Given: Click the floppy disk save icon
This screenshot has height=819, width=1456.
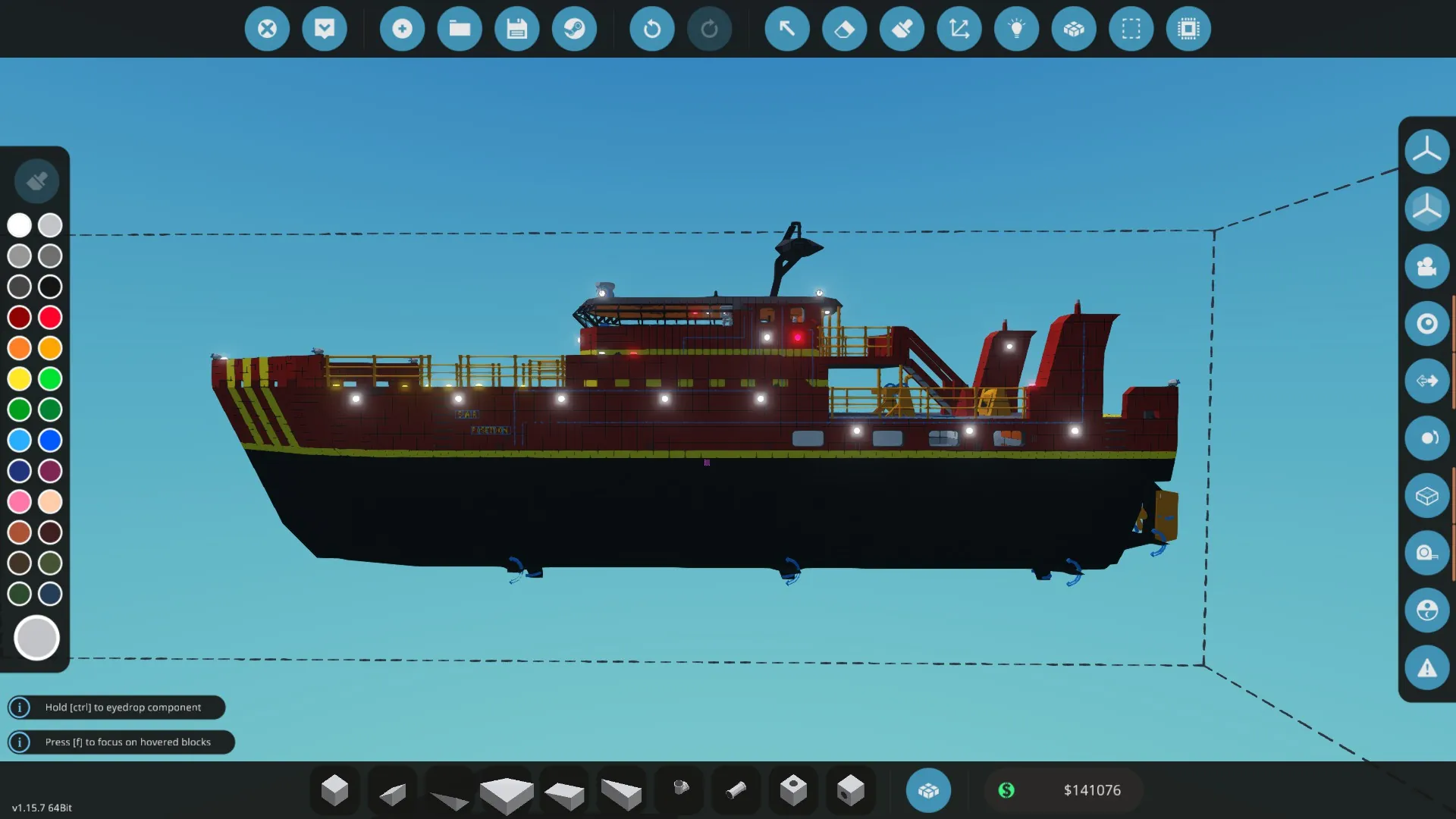Looking at the screenshot, I should tap(516, 29).
